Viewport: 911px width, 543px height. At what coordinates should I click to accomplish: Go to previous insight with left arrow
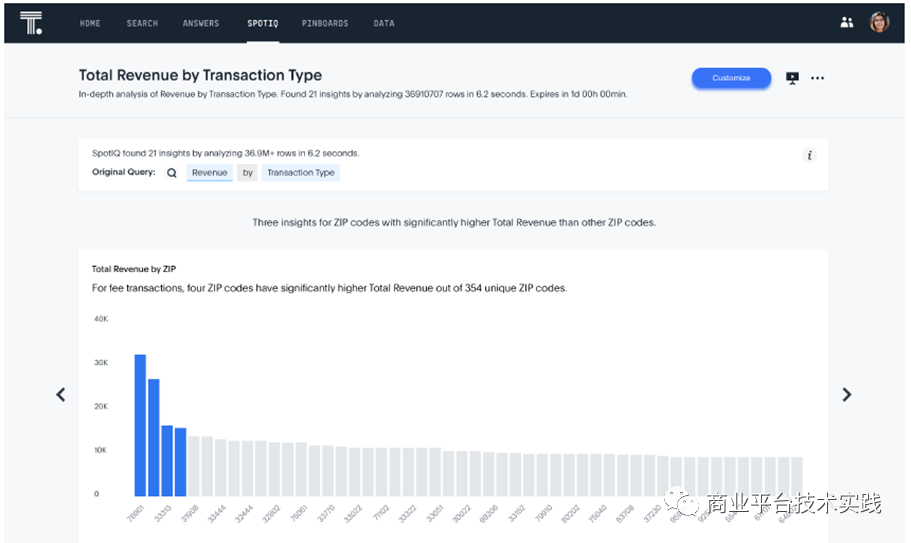click(x=61, y=395)
